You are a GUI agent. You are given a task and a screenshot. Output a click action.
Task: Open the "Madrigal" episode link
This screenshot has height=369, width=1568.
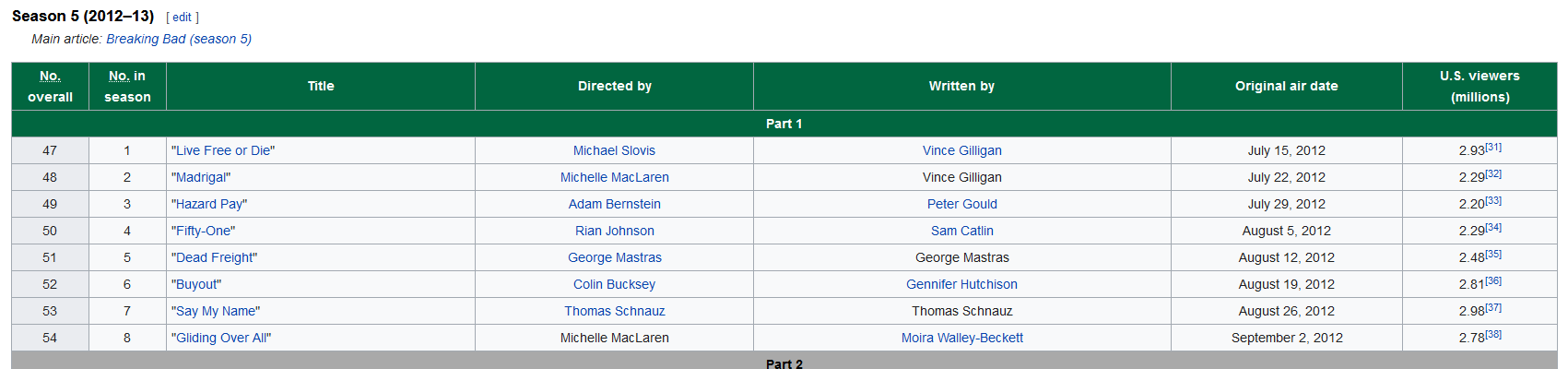tap(201, 177)
